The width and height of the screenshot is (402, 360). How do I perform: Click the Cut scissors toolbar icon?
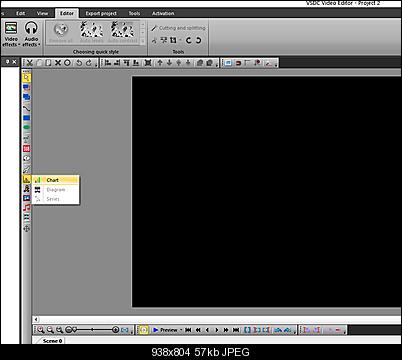point(30,63)
